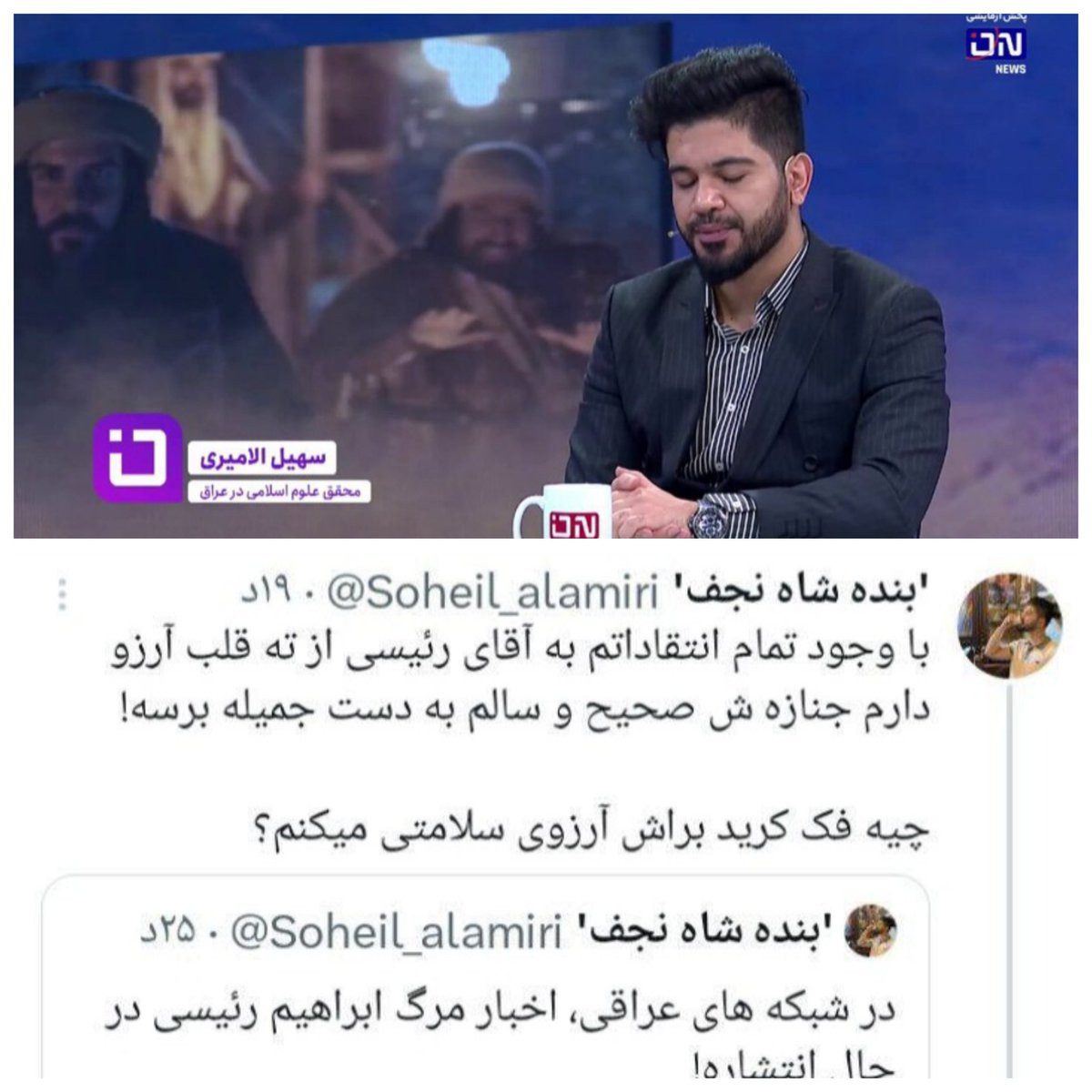
Task: Open the three-dot tweet options menu
Action: pyautogui.click(x=62, y=594)
